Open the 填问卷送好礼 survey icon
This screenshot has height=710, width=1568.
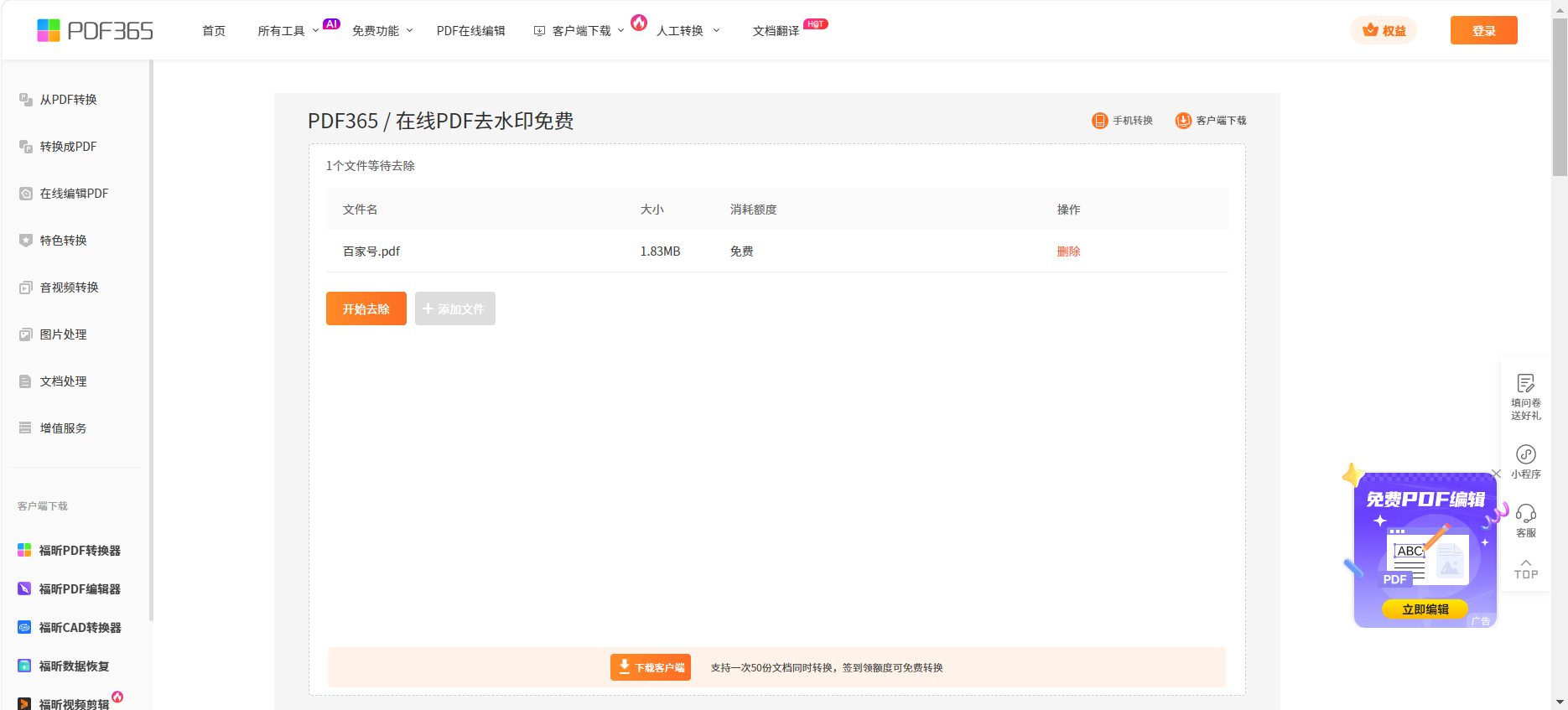(1525, 384)
